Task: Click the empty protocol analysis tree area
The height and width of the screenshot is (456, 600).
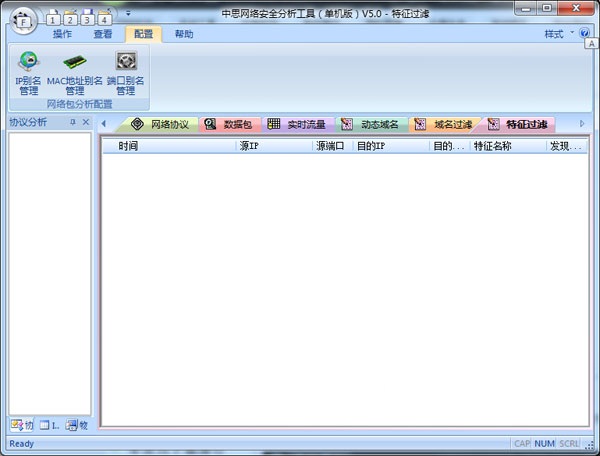Action: pyautogui.click(x=50, y=274)
